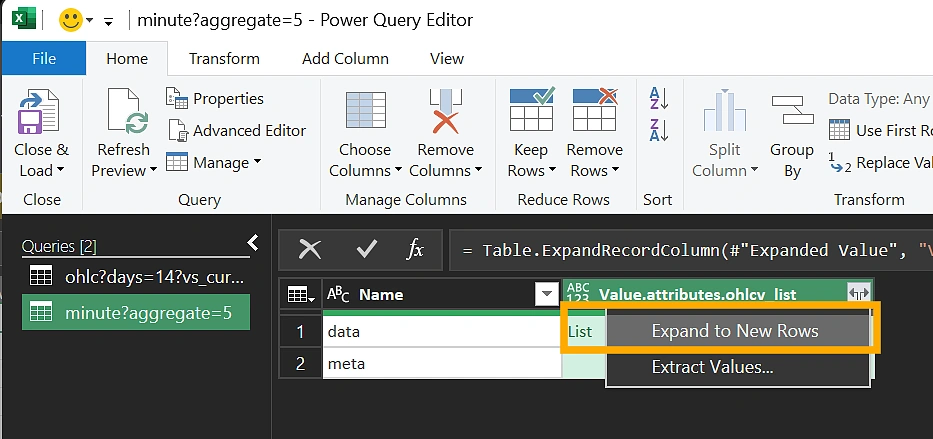Collapse the Queries pane with the chevron
933x439 pixels.
pos(253,243)
